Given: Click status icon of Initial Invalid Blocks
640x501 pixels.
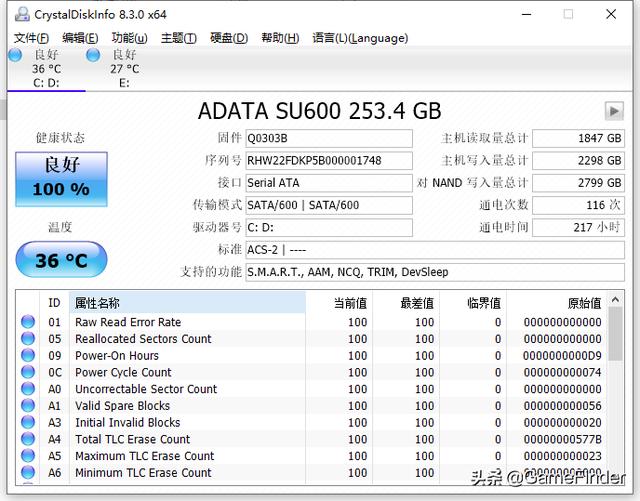Looking at the screenshot, I should coord(28,422).
